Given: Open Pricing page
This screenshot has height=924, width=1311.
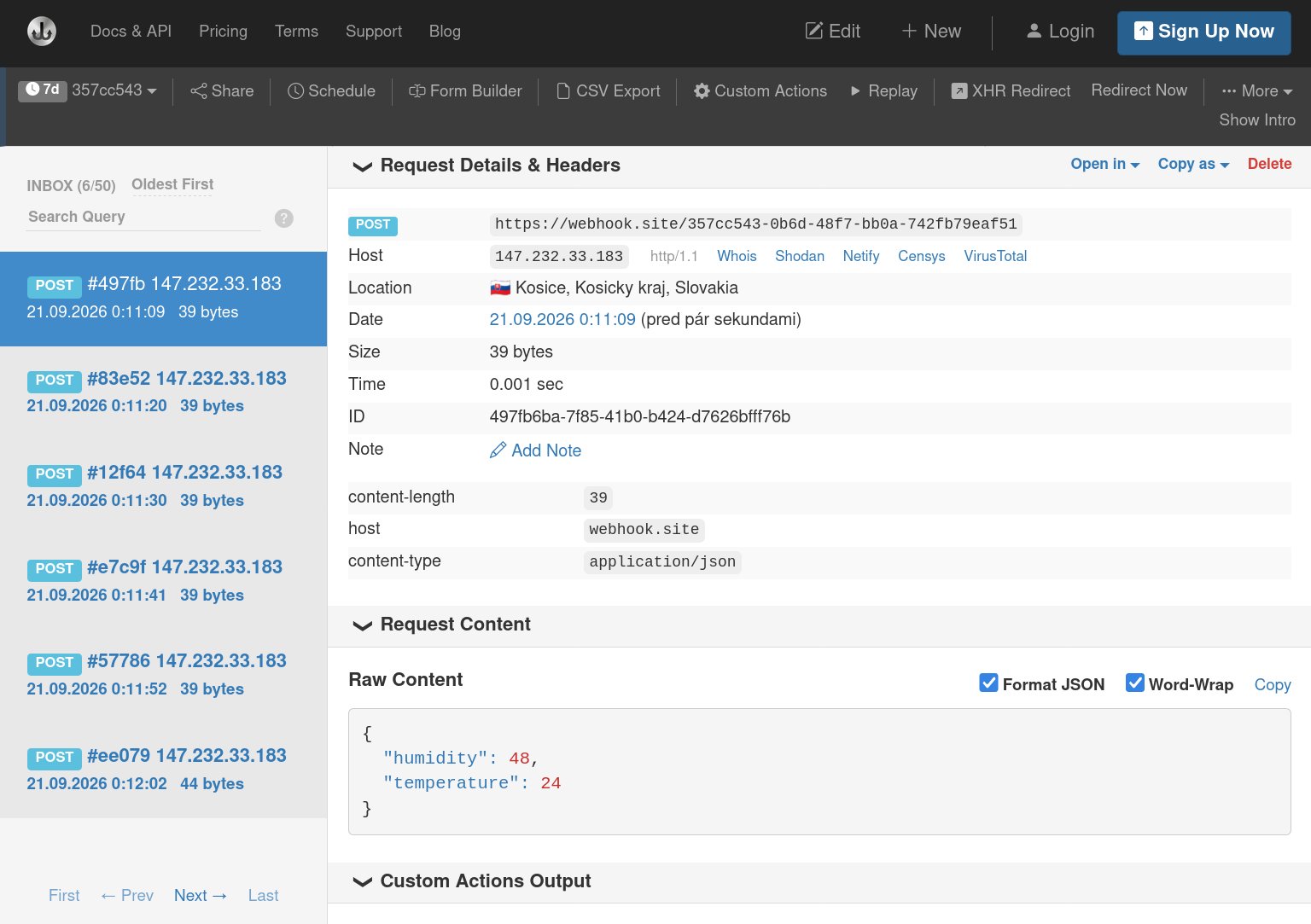Looking at the screenshot, I should (223, 31).
